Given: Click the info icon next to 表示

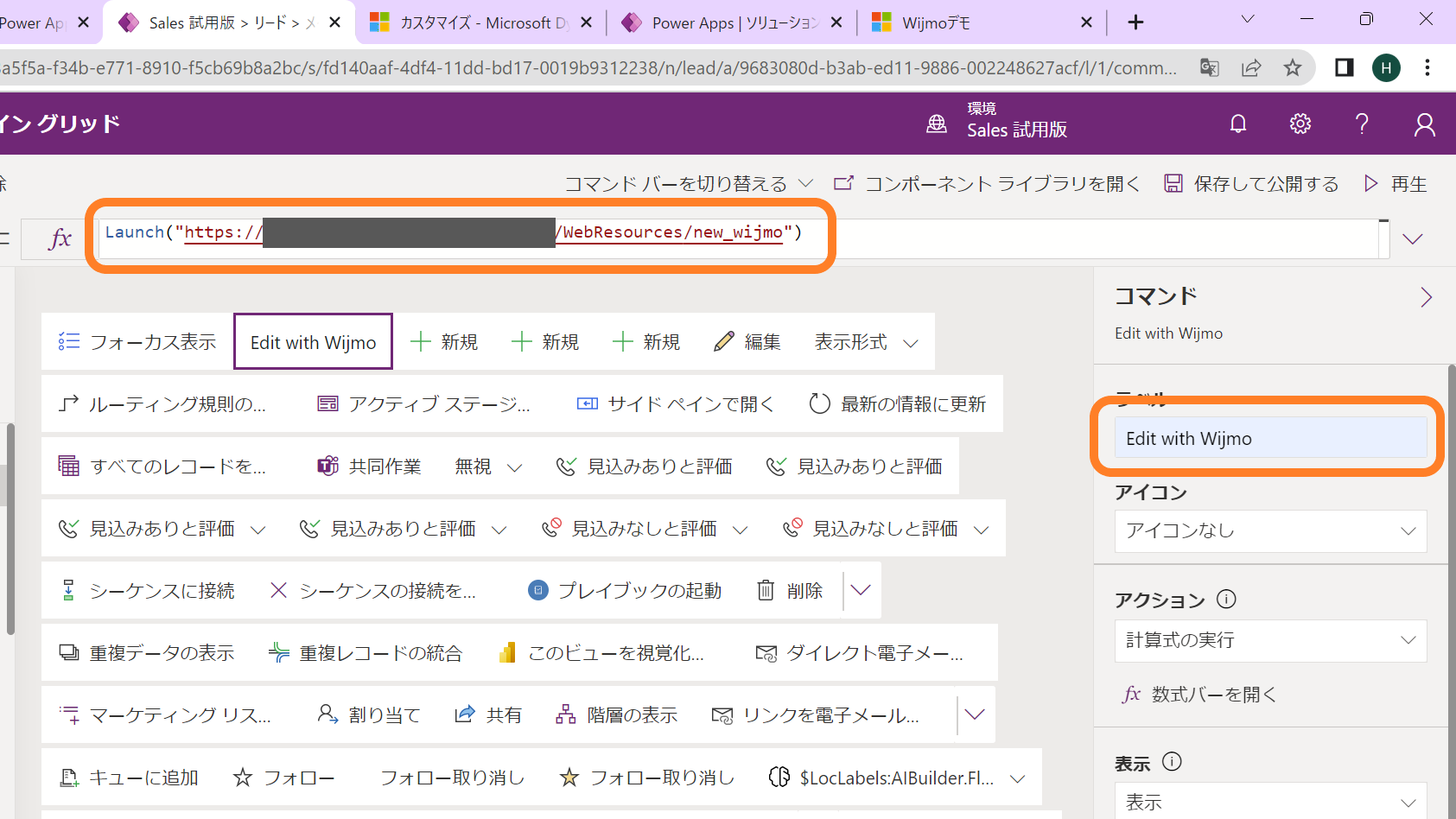Looking at the screenshot, I should tap(1172, 761).
